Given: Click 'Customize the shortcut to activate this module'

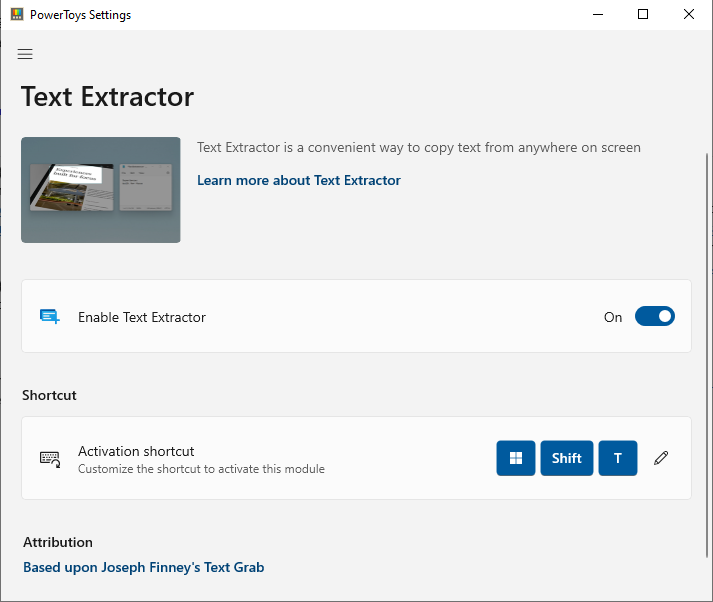Looking at the screenshot, I should [201, 469].
